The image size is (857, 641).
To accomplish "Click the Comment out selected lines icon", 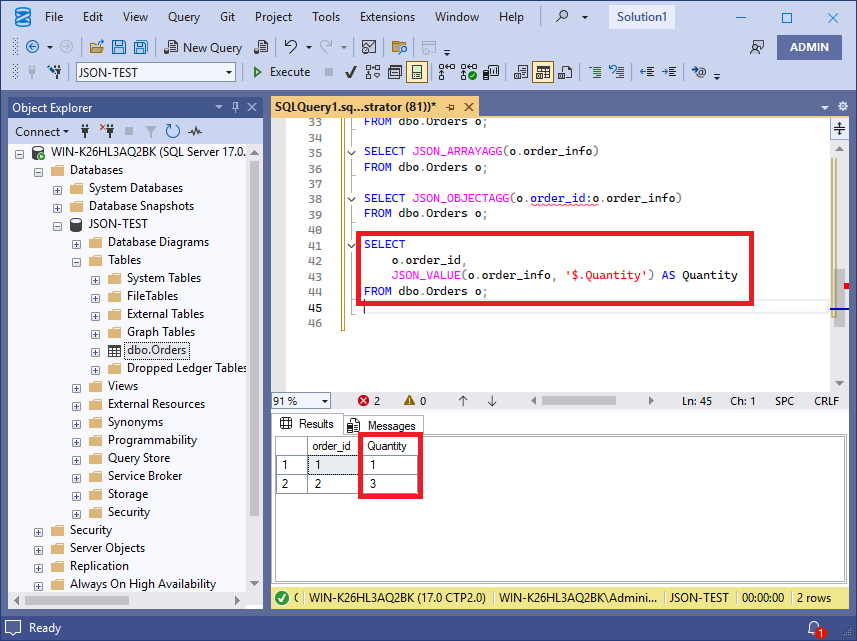I will coord(595,72).
